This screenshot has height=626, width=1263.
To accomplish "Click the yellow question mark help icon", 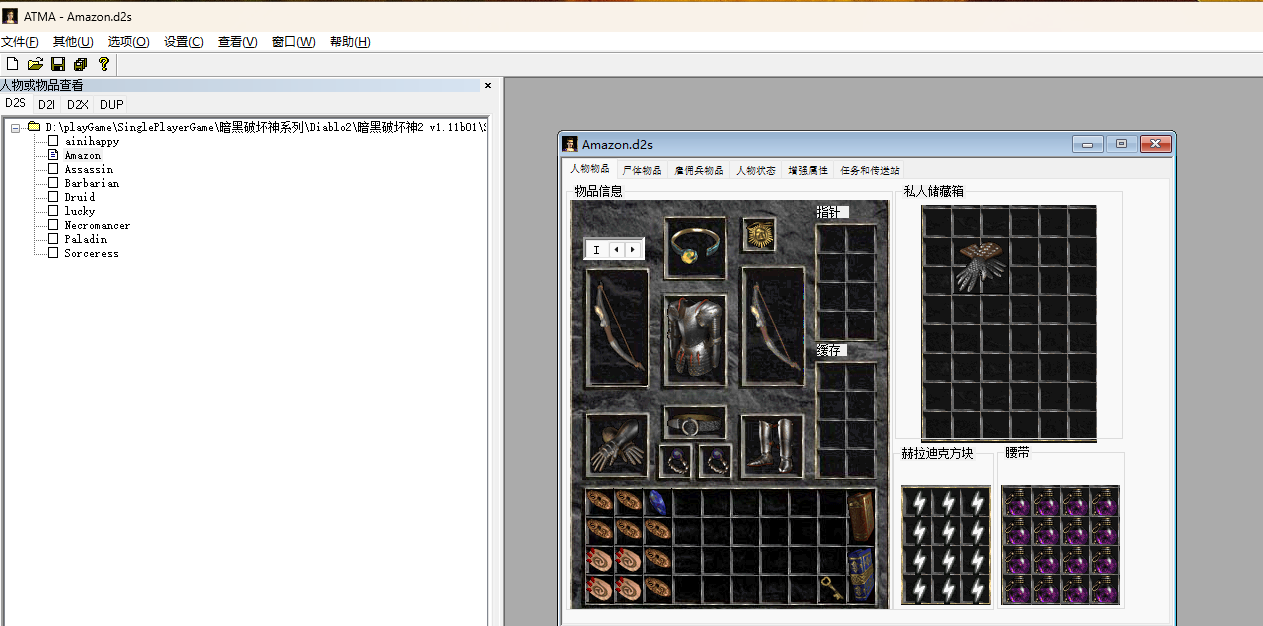I will [x=103, y=64].
